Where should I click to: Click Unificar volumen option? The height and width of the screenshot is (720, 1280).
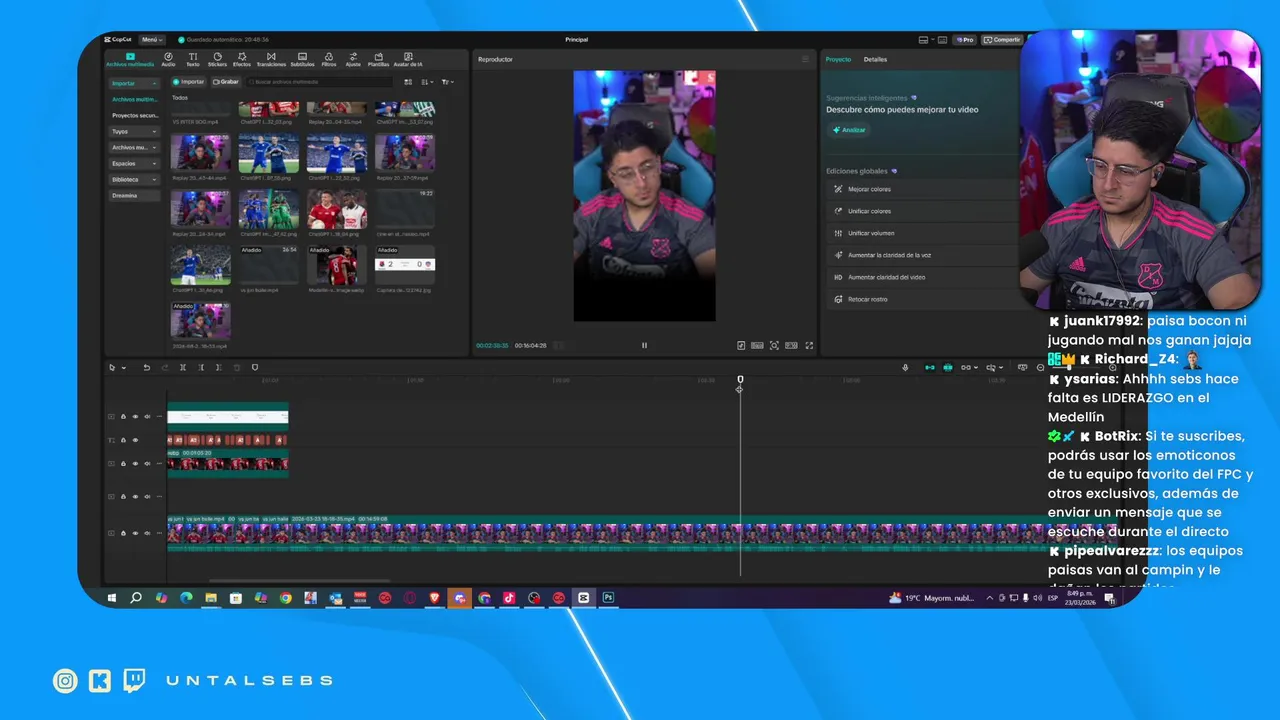(x=920, y=233)
